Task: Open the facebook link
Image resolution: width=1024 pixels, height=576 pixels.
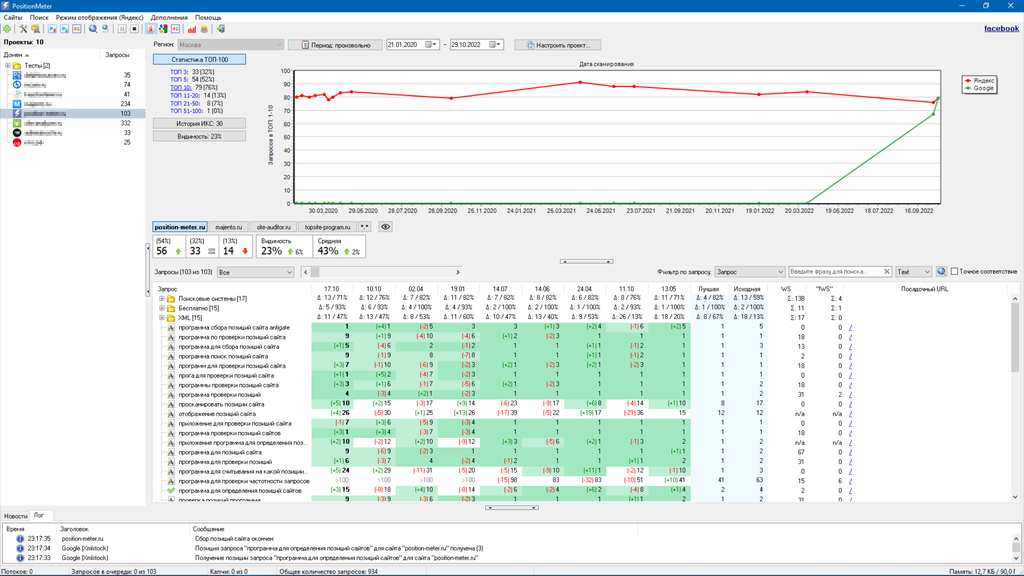Action: click(1001, 28)
